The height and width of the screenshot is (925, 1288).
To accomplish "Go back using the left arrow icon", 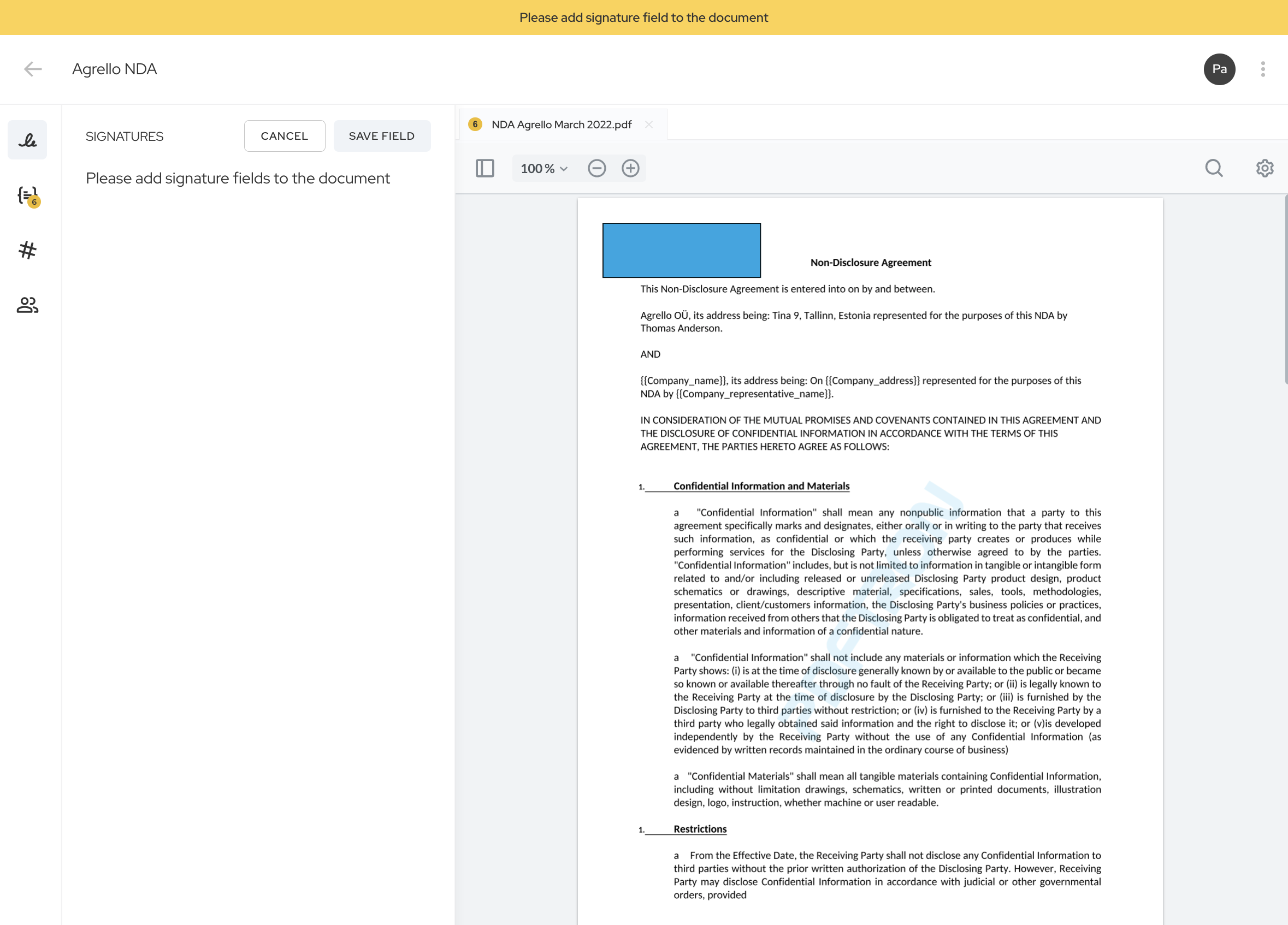I will 33,69.
